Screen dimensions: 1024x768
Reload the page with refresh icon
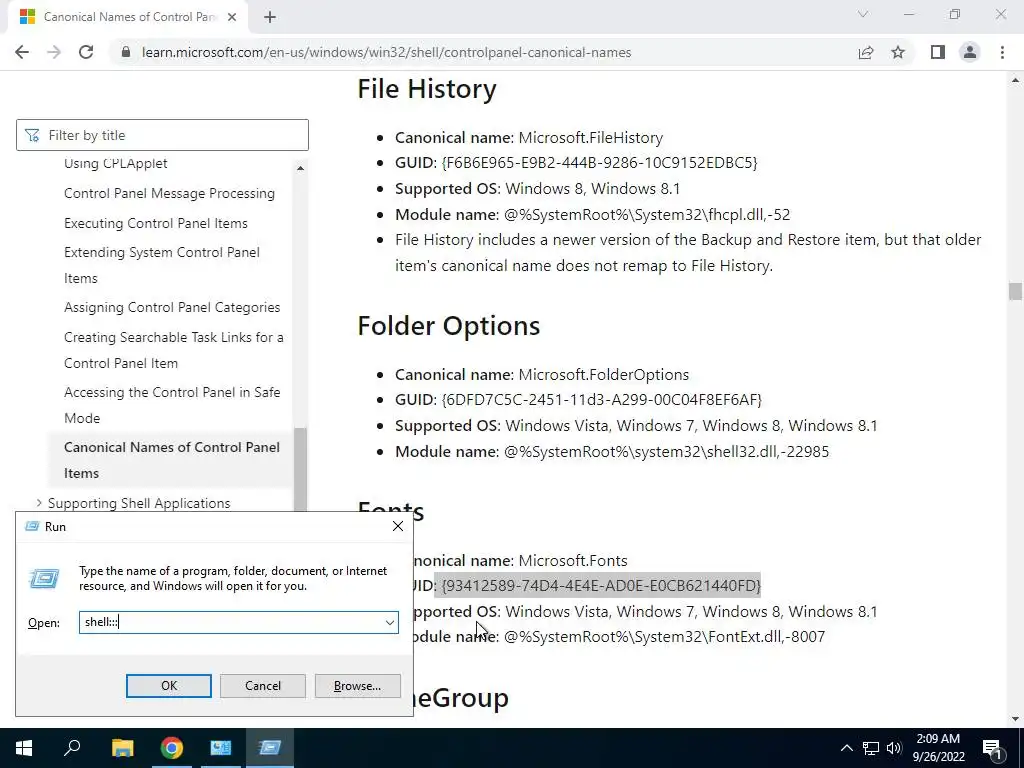tap(86, 52)
